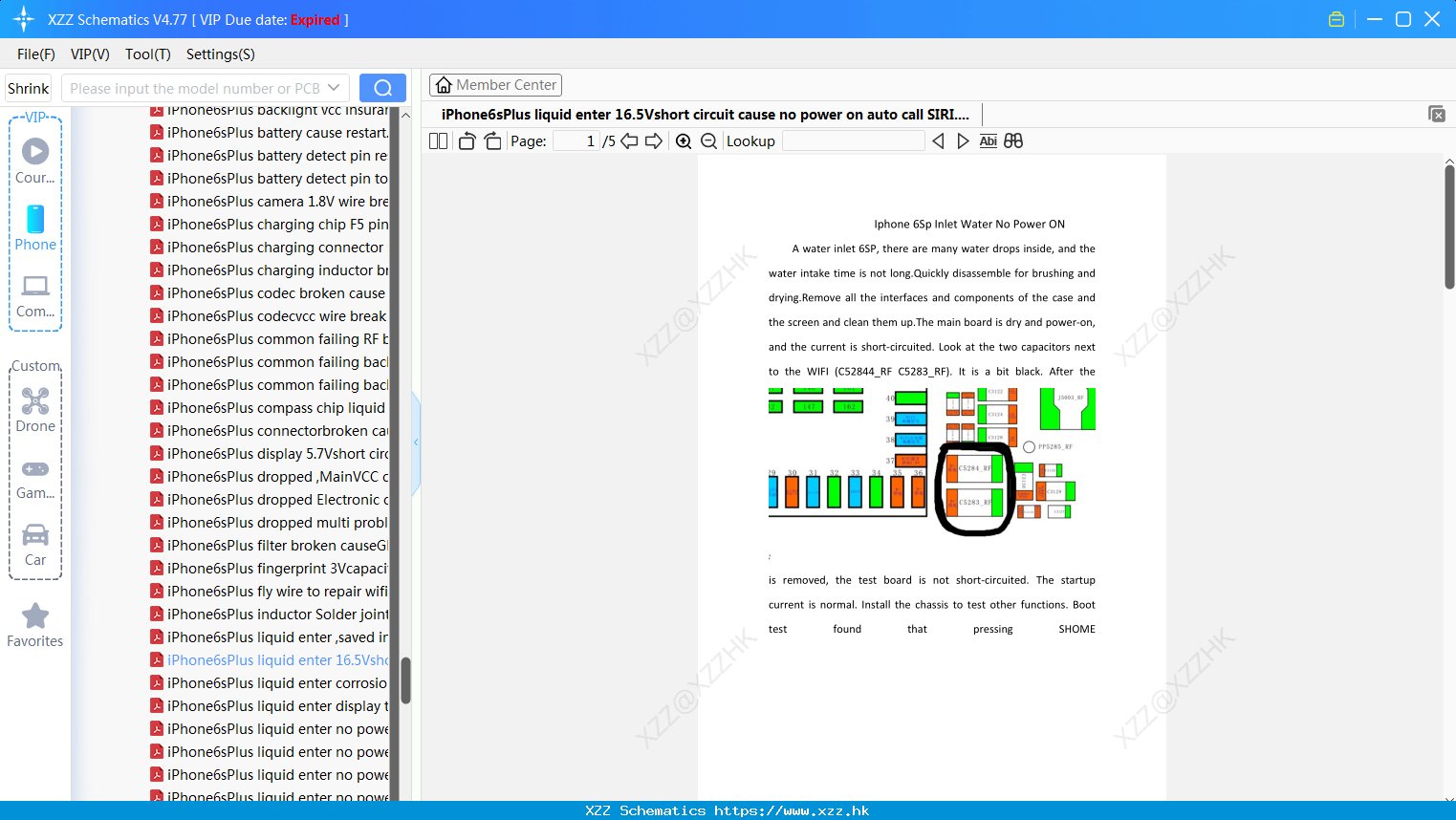Close the document tab panel icon
1456x820 pixels.
pos(1437,114)
